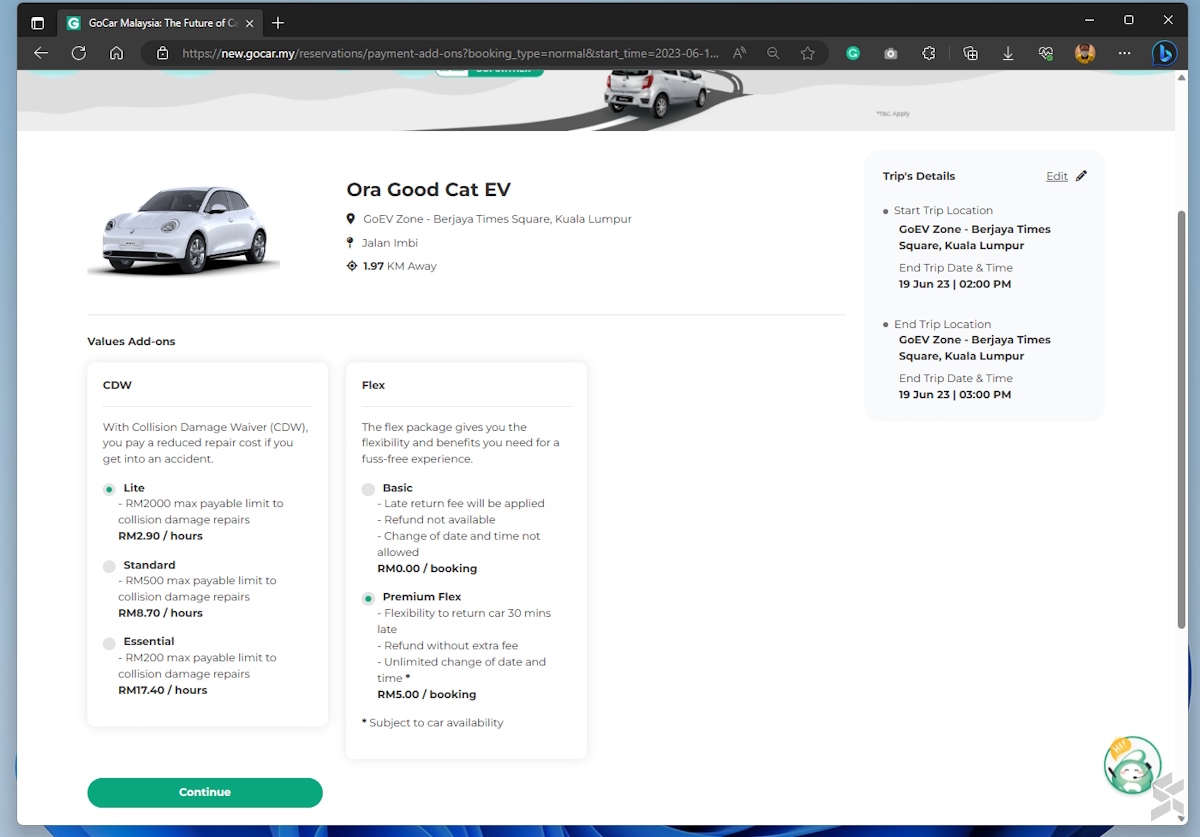Click the browser profile avatar icon
The height and width of the screenshot is (837, 1200).
[x=1085, y=53]
